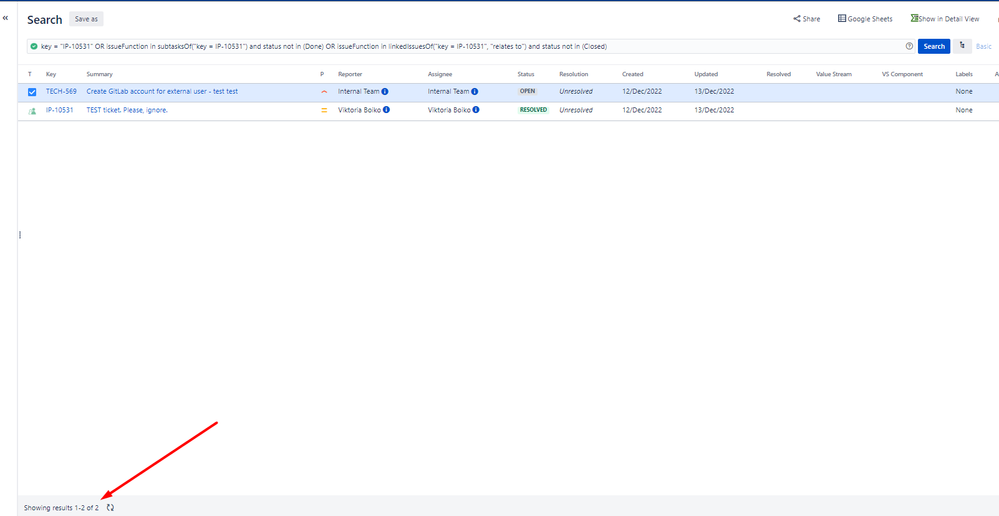
Task: Click Reporter name Internal Team
Action: 359,91
